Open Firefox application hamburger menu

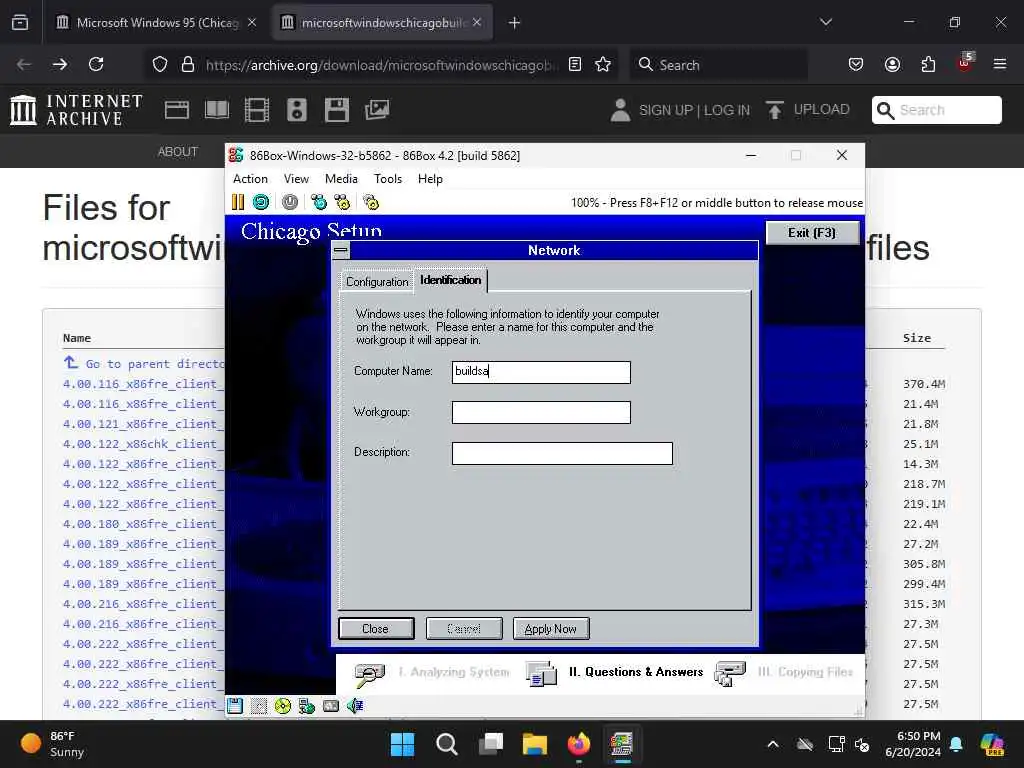pyautogui.click(x=1000, y=64)
